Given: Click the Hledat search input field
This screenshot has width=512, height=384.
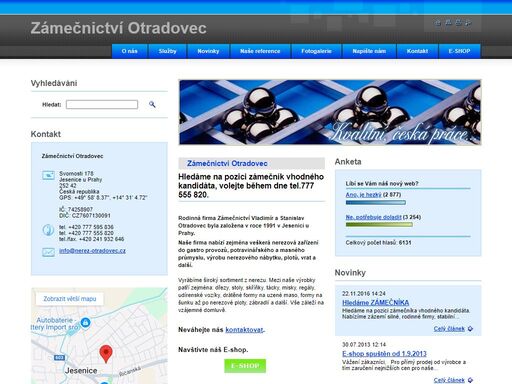Looking at the screenshot, I should tap(102, 104).
